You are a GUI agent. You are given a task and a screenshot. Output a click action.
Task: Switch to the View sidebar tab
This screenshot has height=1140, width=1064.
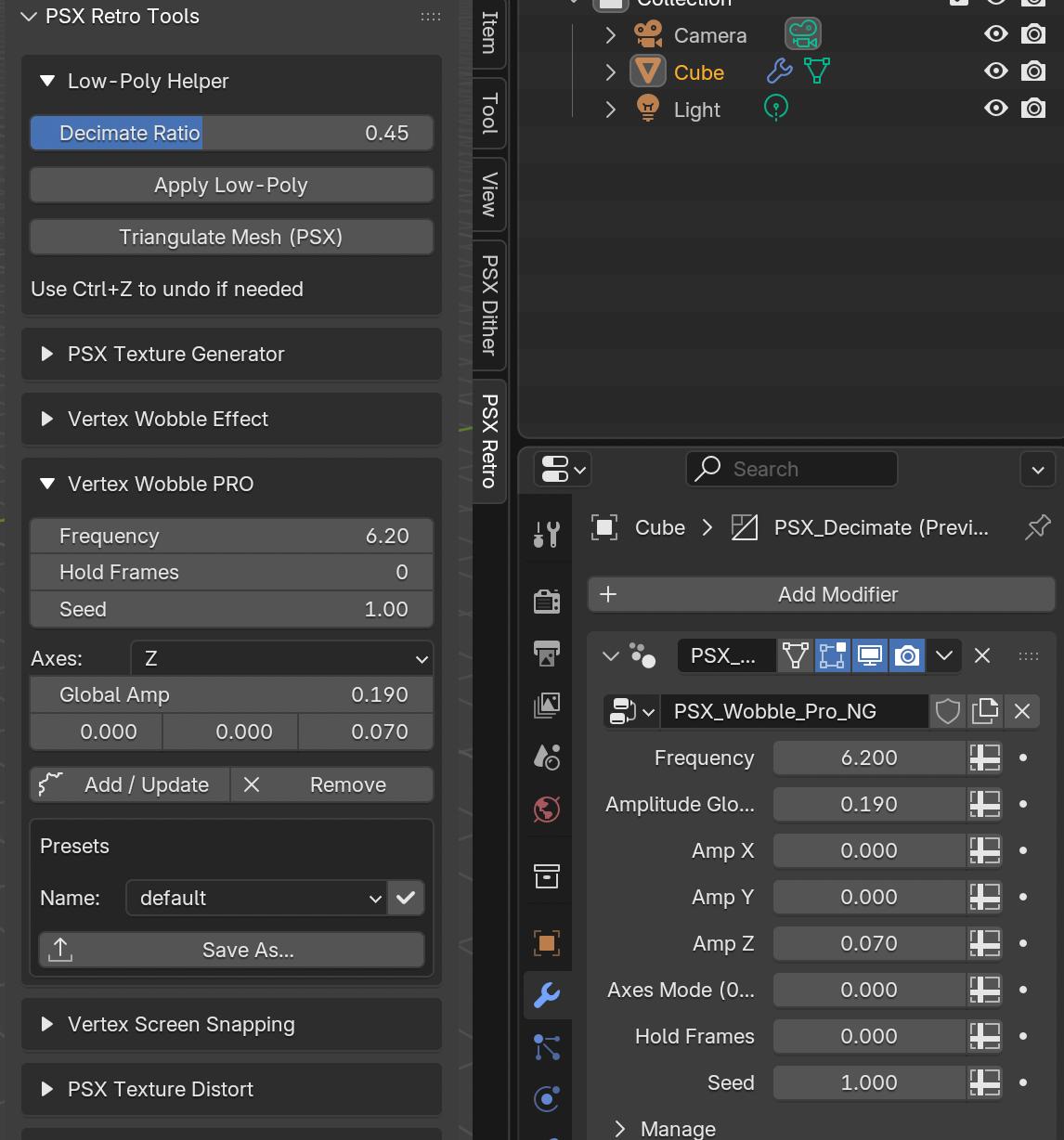click(x=489, y=194)
